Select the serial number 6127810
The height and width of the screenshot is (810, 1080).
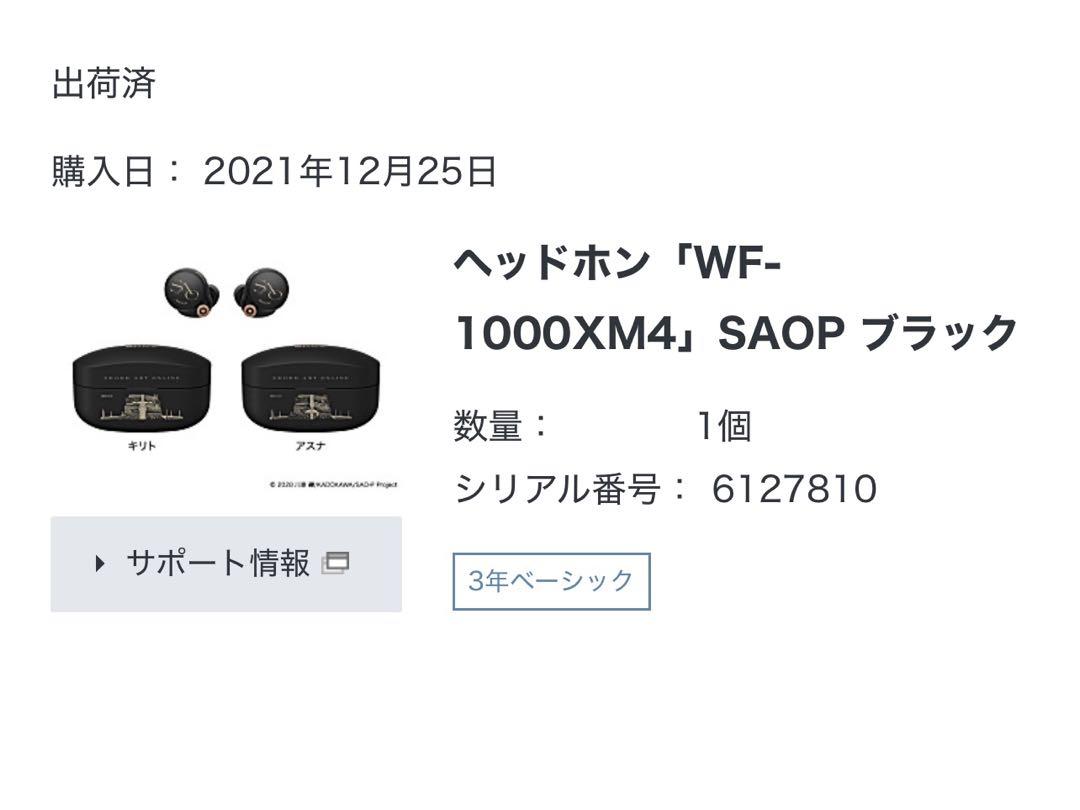[794, 489]
